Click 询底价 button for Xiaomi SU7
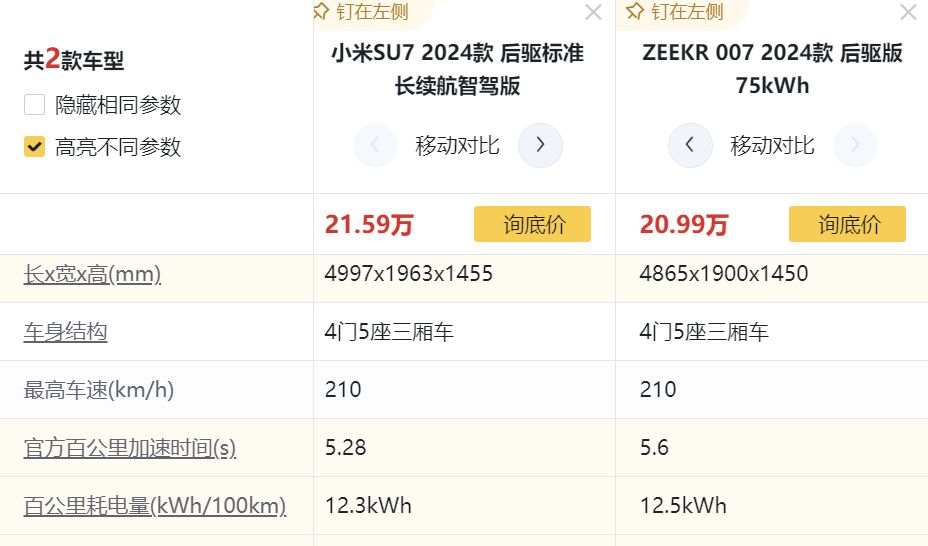 (x=532, y=224)
